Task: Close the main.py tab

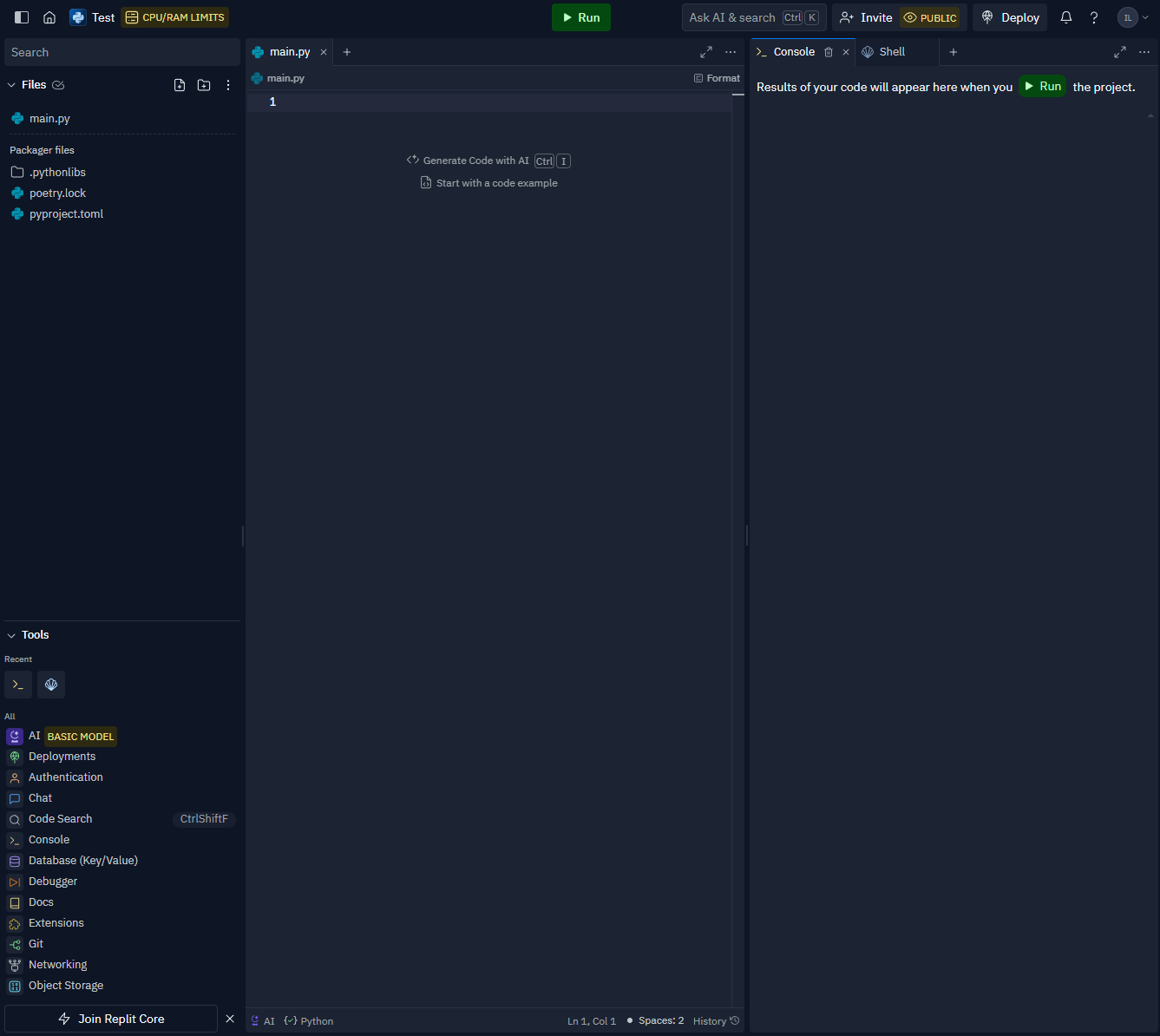Action: 324,52
